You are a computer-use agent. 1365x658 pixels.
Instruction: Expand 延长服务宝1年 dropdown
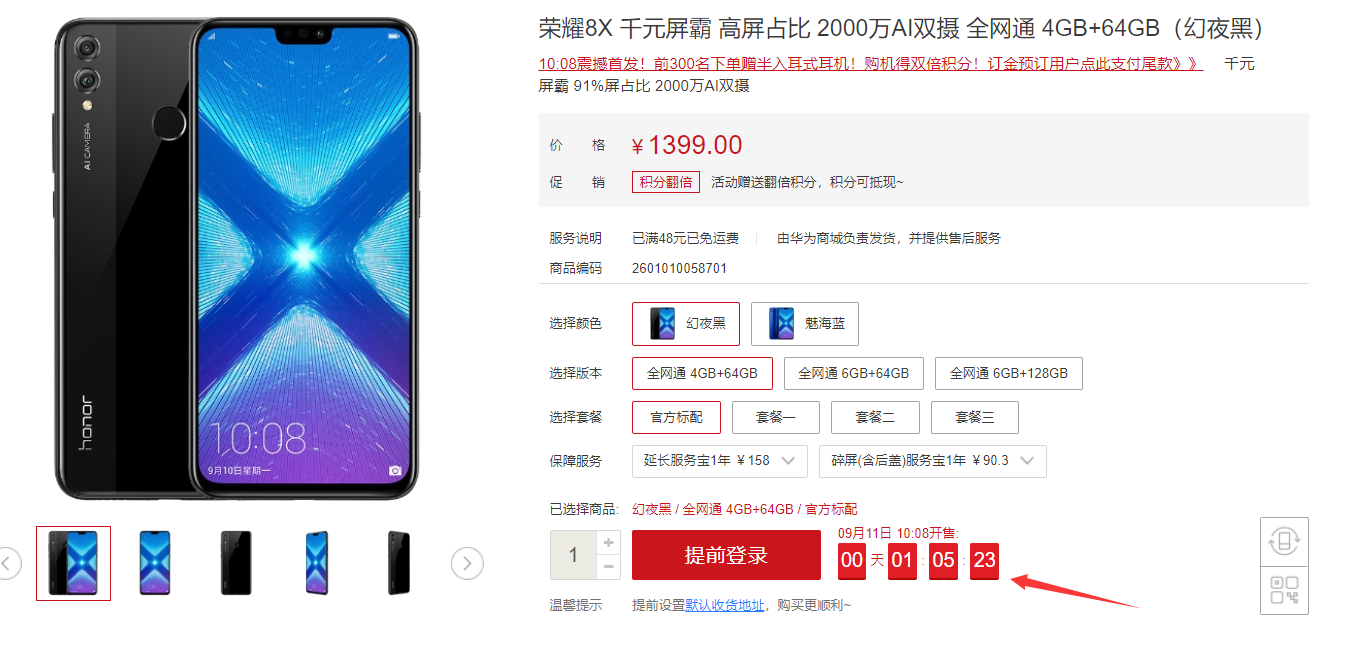(720, 461)
